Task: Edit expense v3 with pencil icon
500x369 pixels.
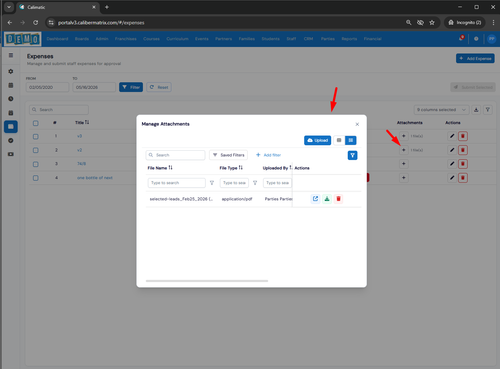Action: (452, 136)
